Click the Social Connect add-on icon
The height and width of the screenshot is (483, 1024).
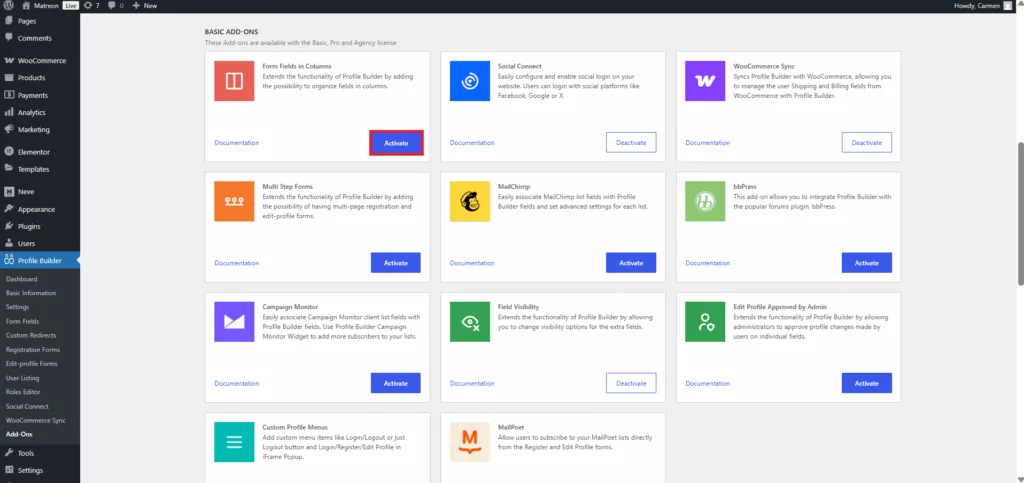point(470,81)
